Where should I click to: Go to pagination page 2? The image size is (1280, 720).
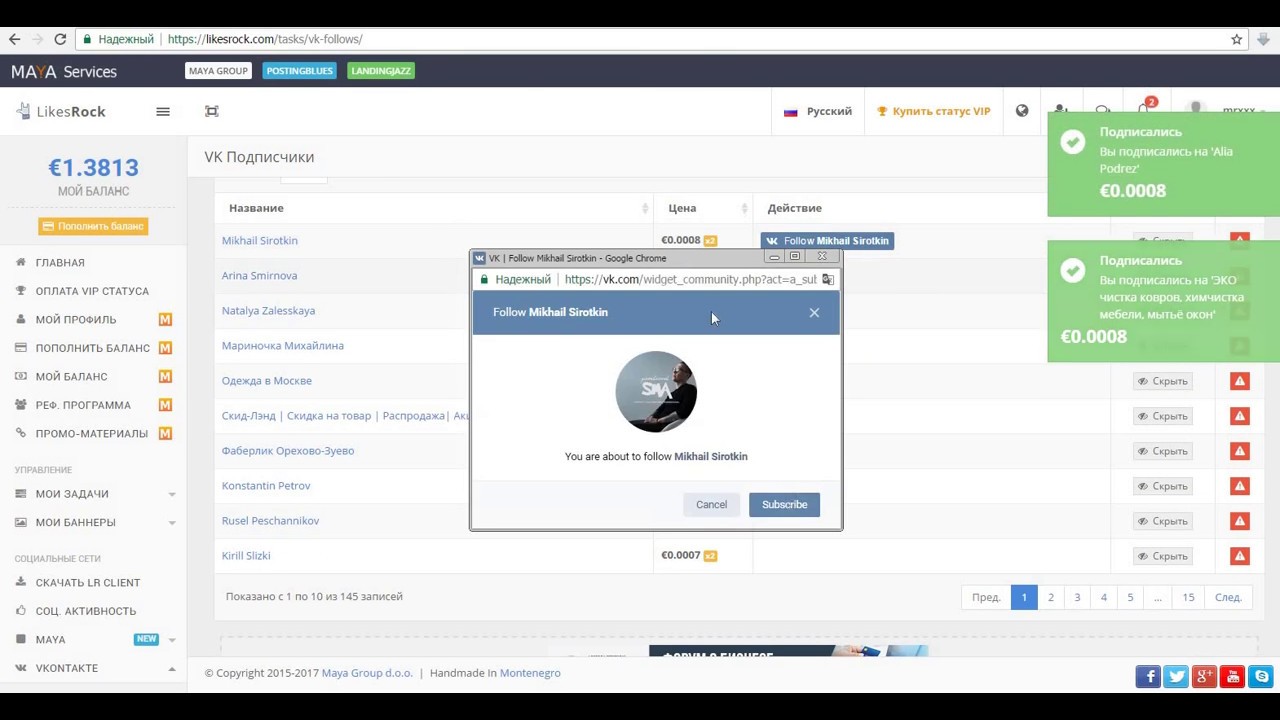coord(1050,597)
